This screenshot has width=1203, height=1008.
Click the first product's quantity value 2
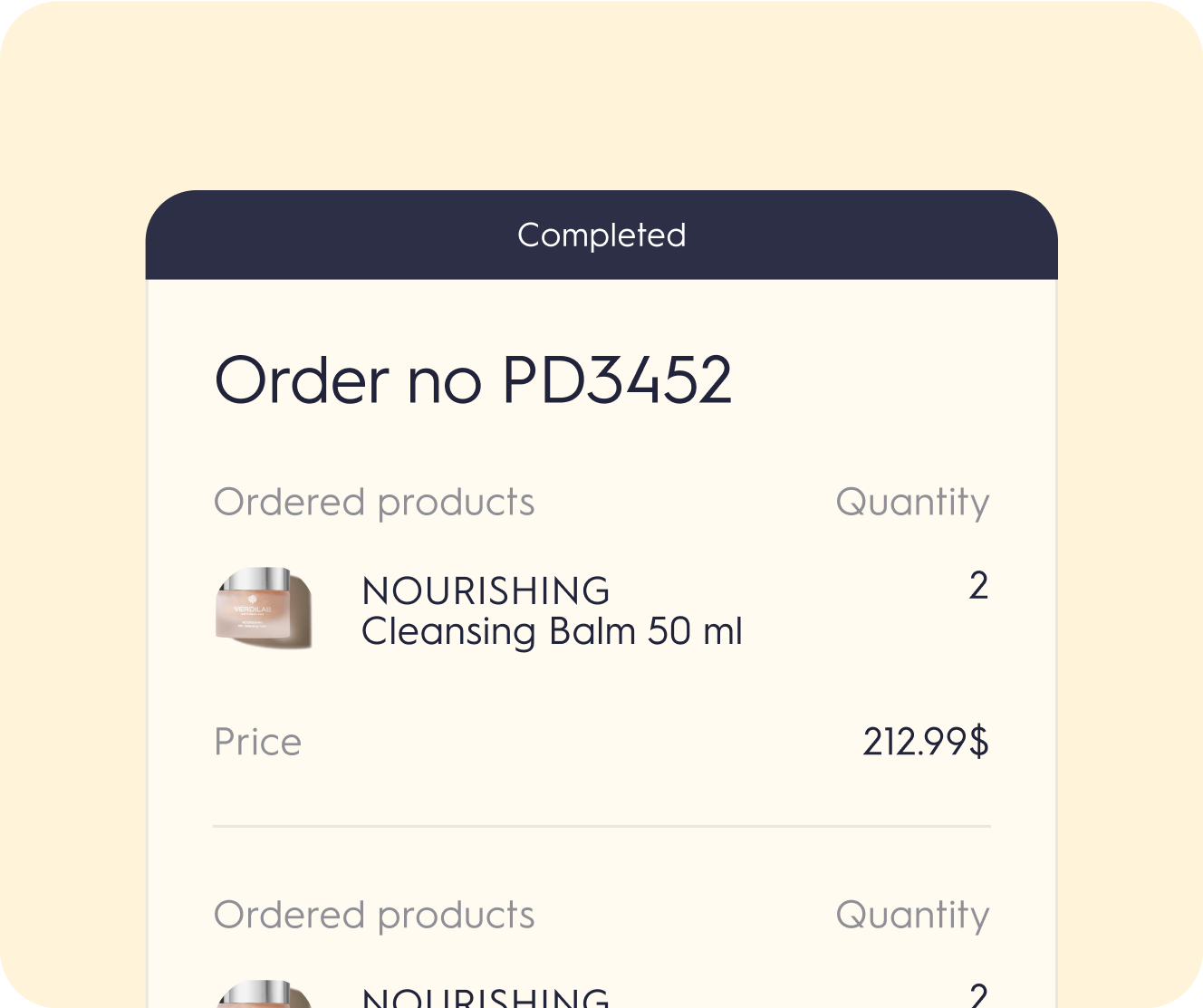(978, 586)
